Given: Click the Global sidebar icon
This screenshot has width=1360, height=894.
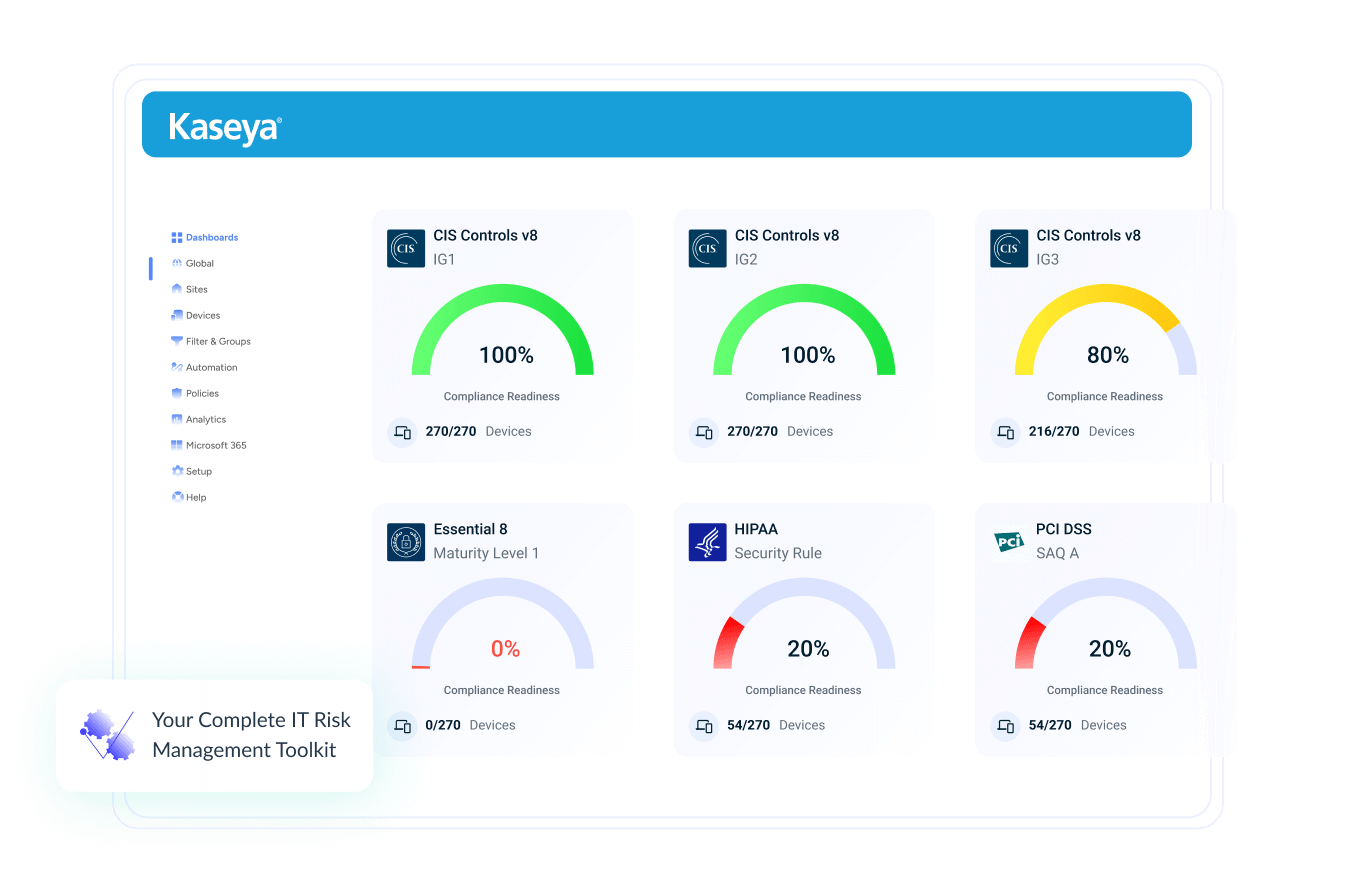Looking at the screenshot, I should 177,264.
